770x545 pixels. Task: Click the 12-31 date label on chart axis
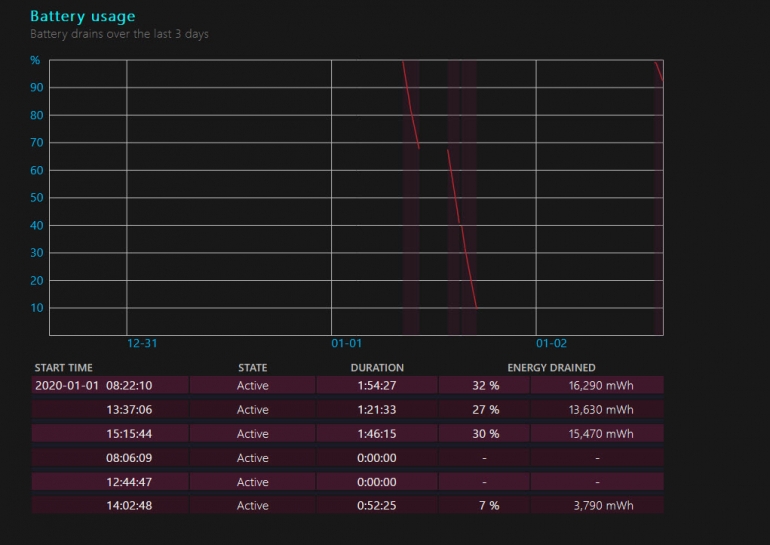(x=141, y=343)
